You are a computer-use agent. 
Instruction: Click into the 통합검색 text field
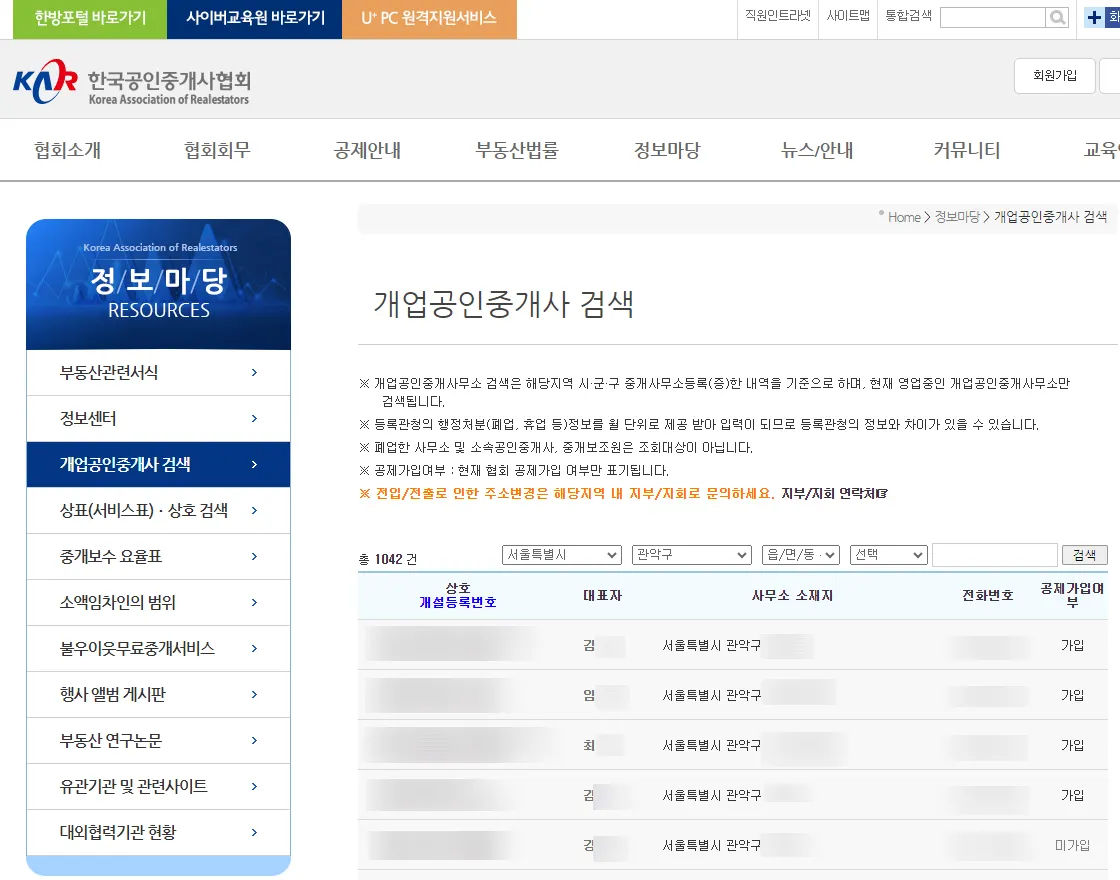tap(993, 17)
